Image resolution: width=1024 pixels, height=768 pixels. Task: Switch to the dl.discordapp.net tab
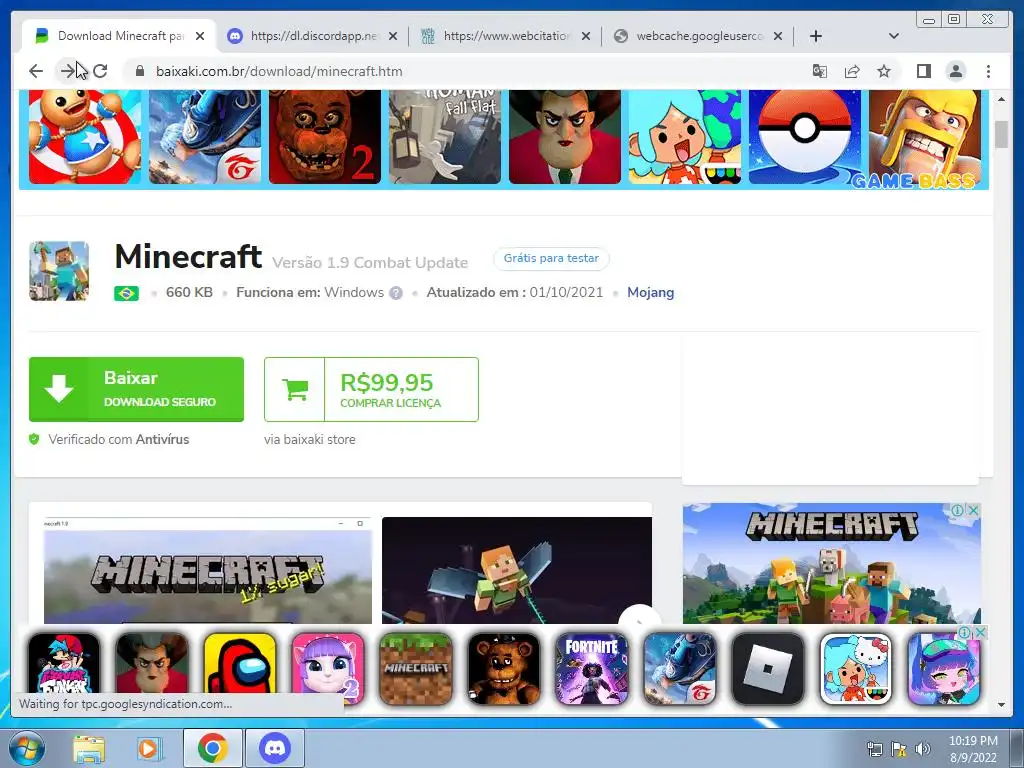pyautogui.click(x=313, y=36)
